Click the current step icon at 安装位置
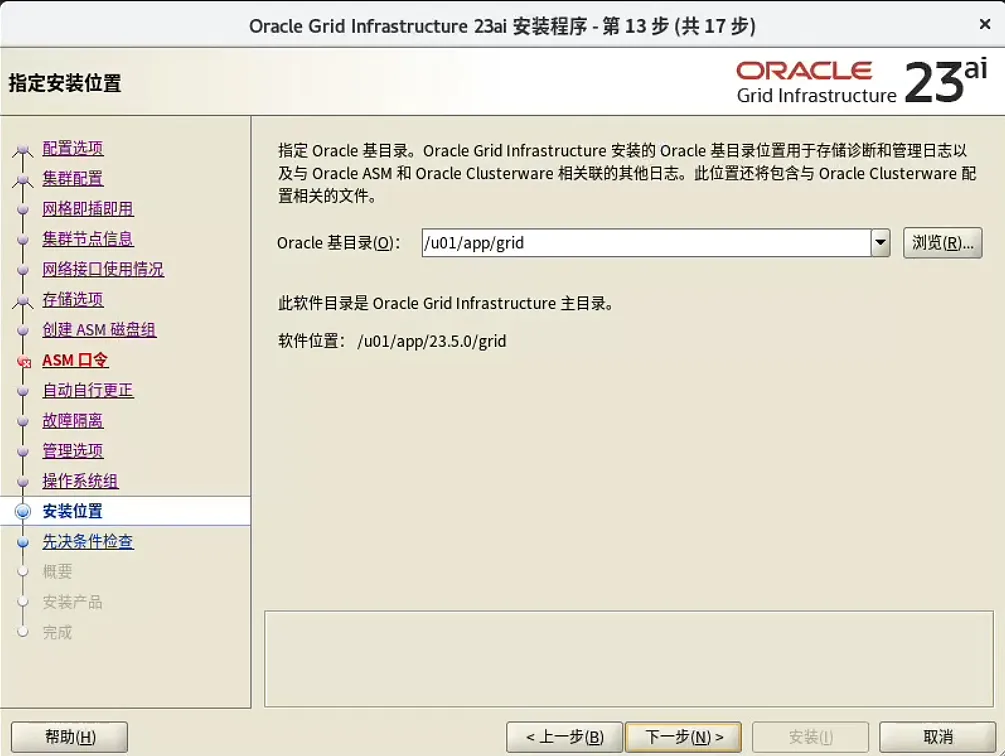The height and width of the screenshot is (756, 1005). pos(24,510)
